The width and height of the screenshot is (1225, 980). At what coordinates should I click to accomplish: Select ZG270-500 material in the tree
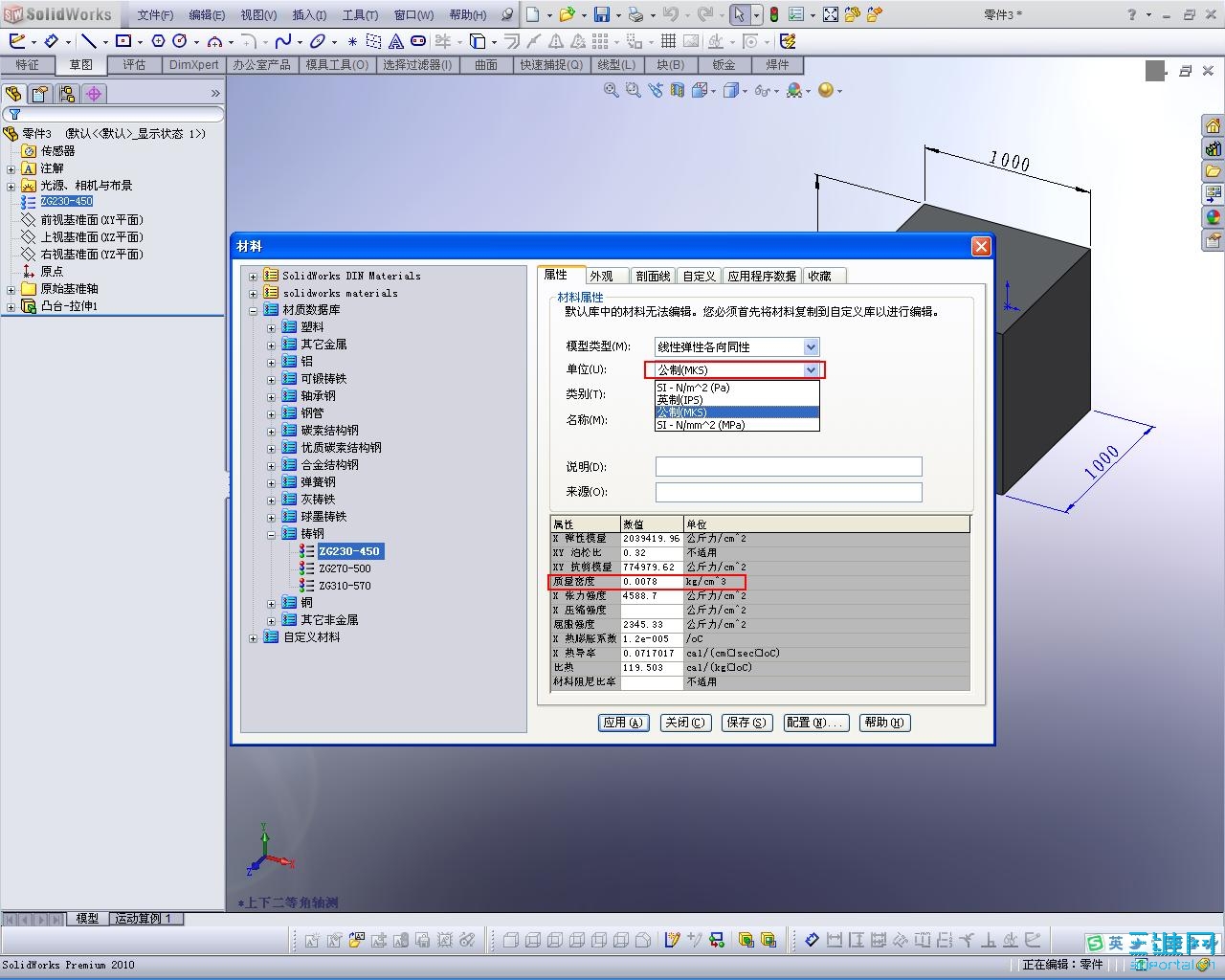tap(345, 568)
